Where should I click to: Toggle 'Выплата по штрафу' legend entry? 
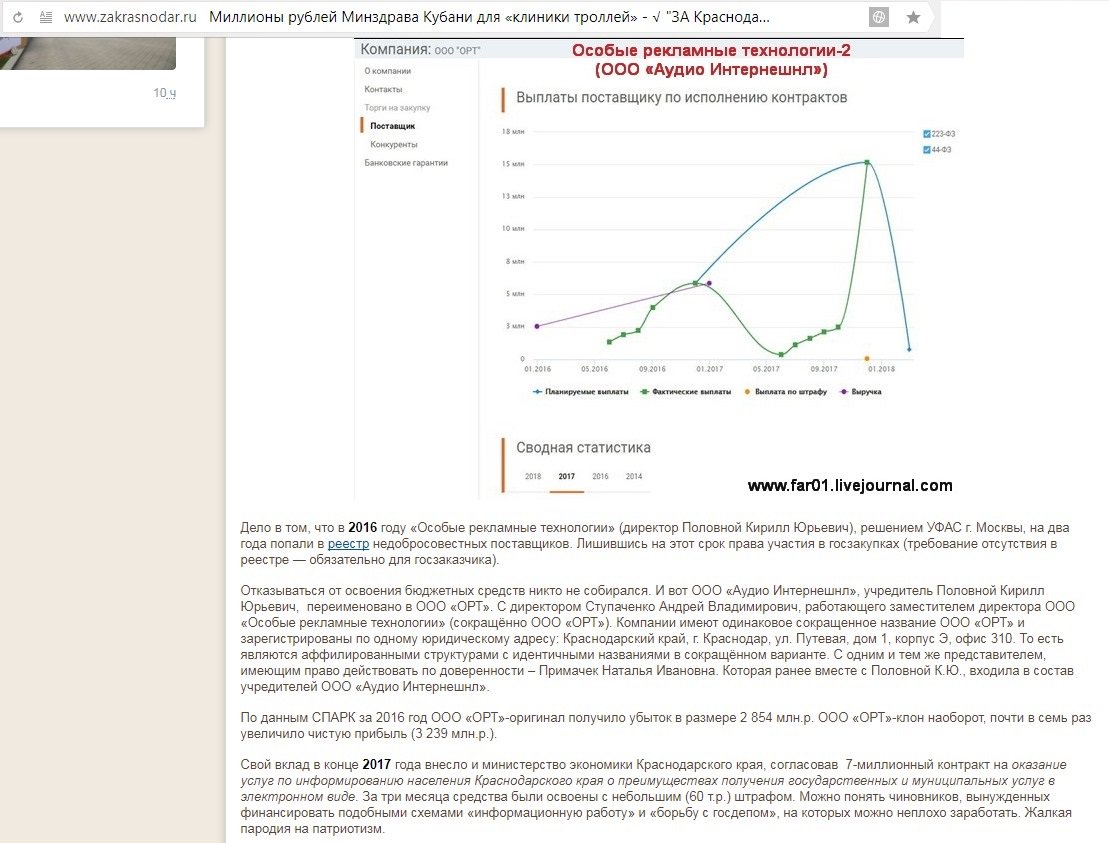click(x=786, y=392)
